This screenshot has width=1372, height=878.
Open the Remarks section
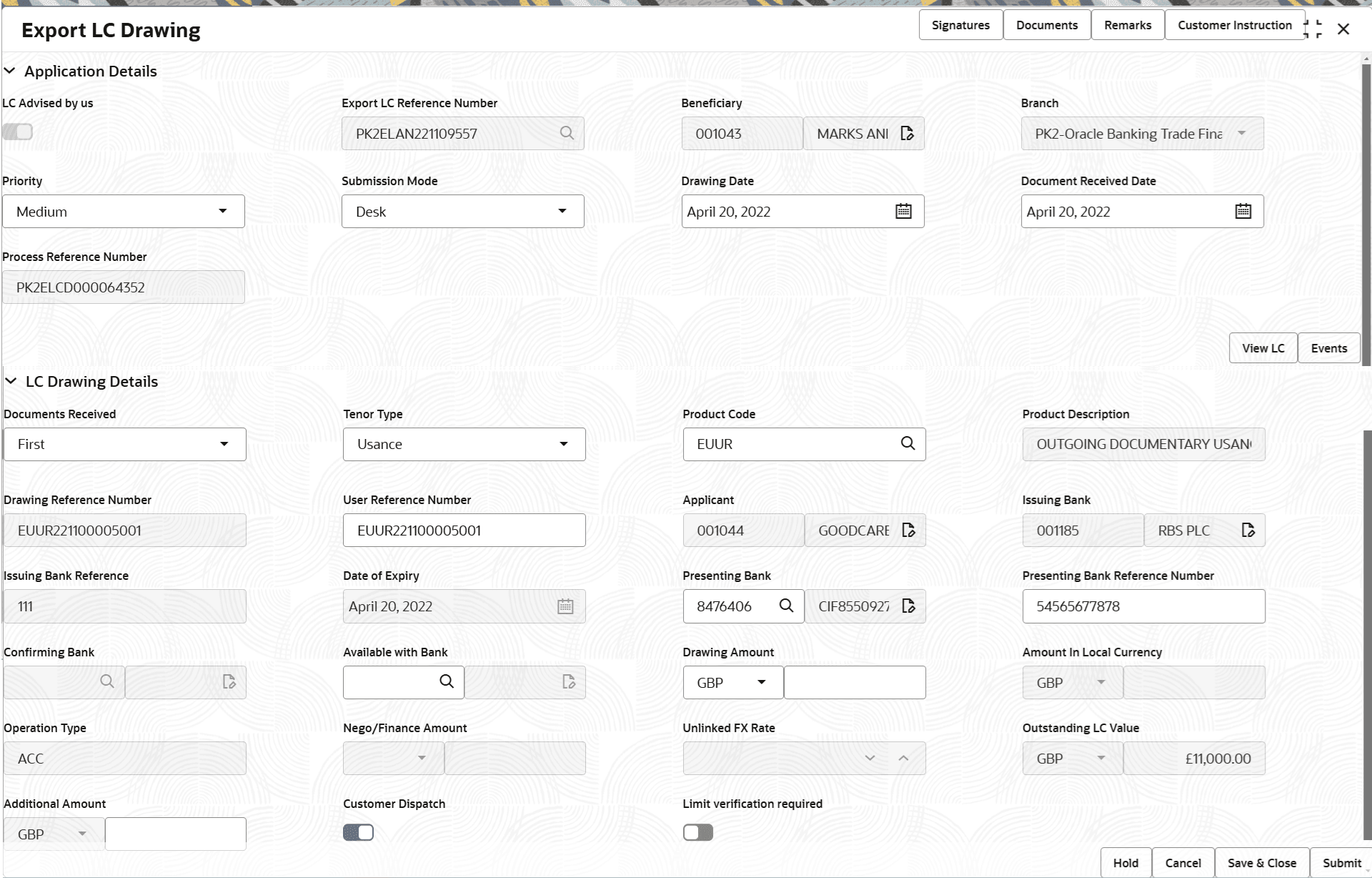(x=1128, y=24)
